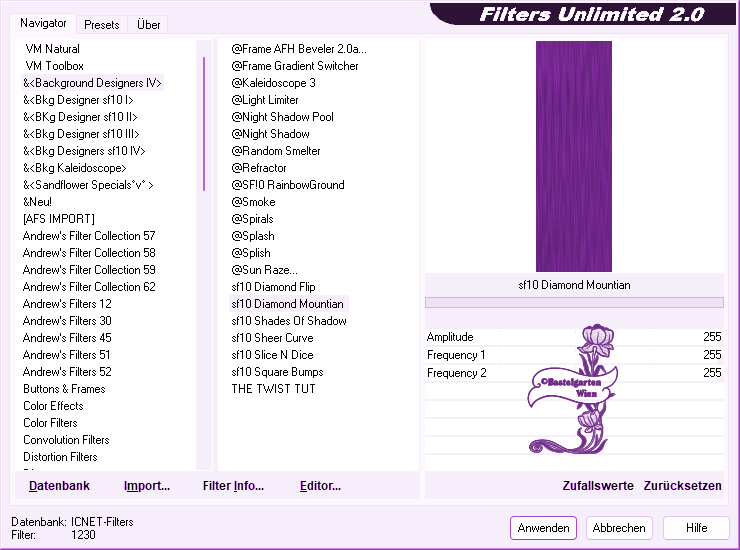Choose @SF!0 RainbowGround filter
The image size is (740, 550).
(x=288, y=185)
